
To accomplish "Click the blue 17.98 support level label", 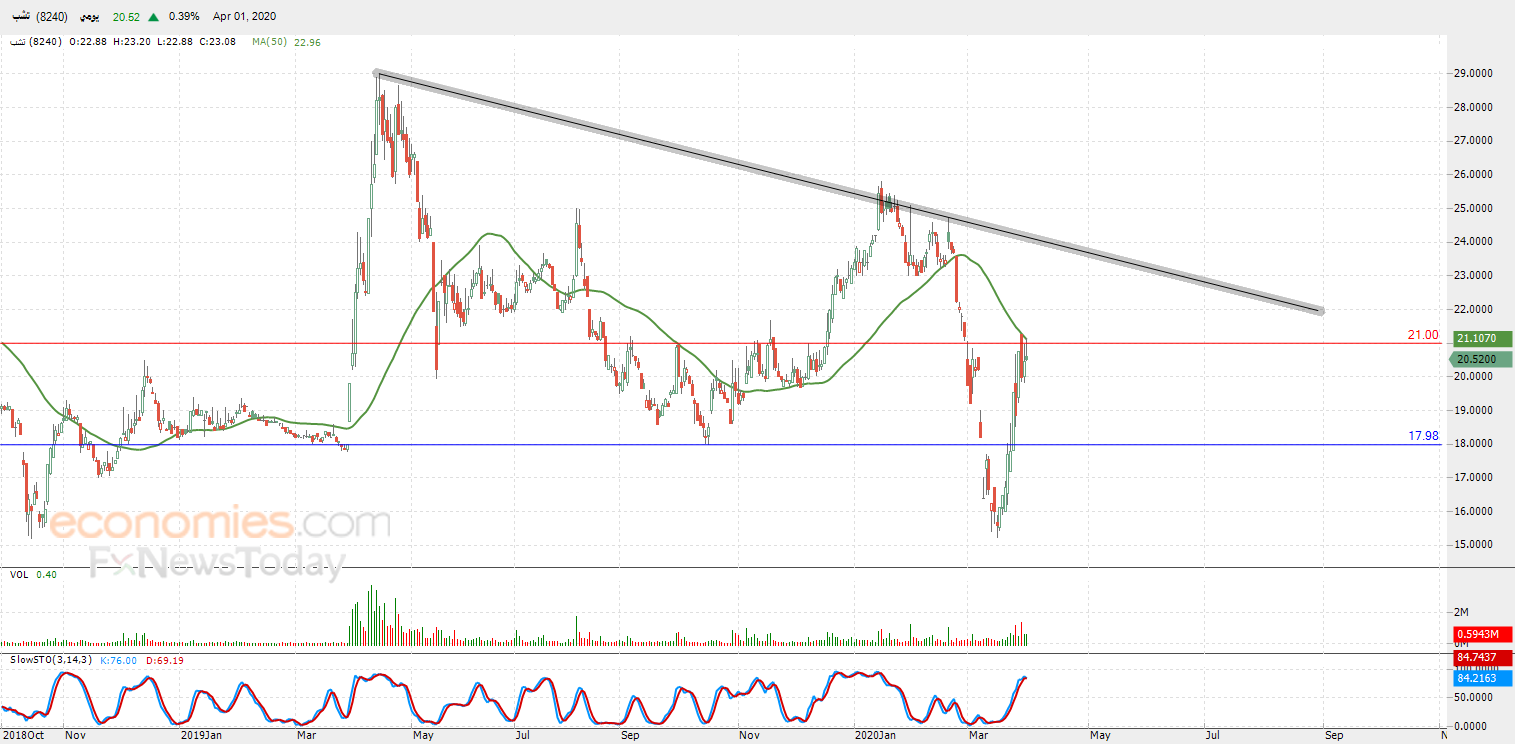I will pos(1423,436).
